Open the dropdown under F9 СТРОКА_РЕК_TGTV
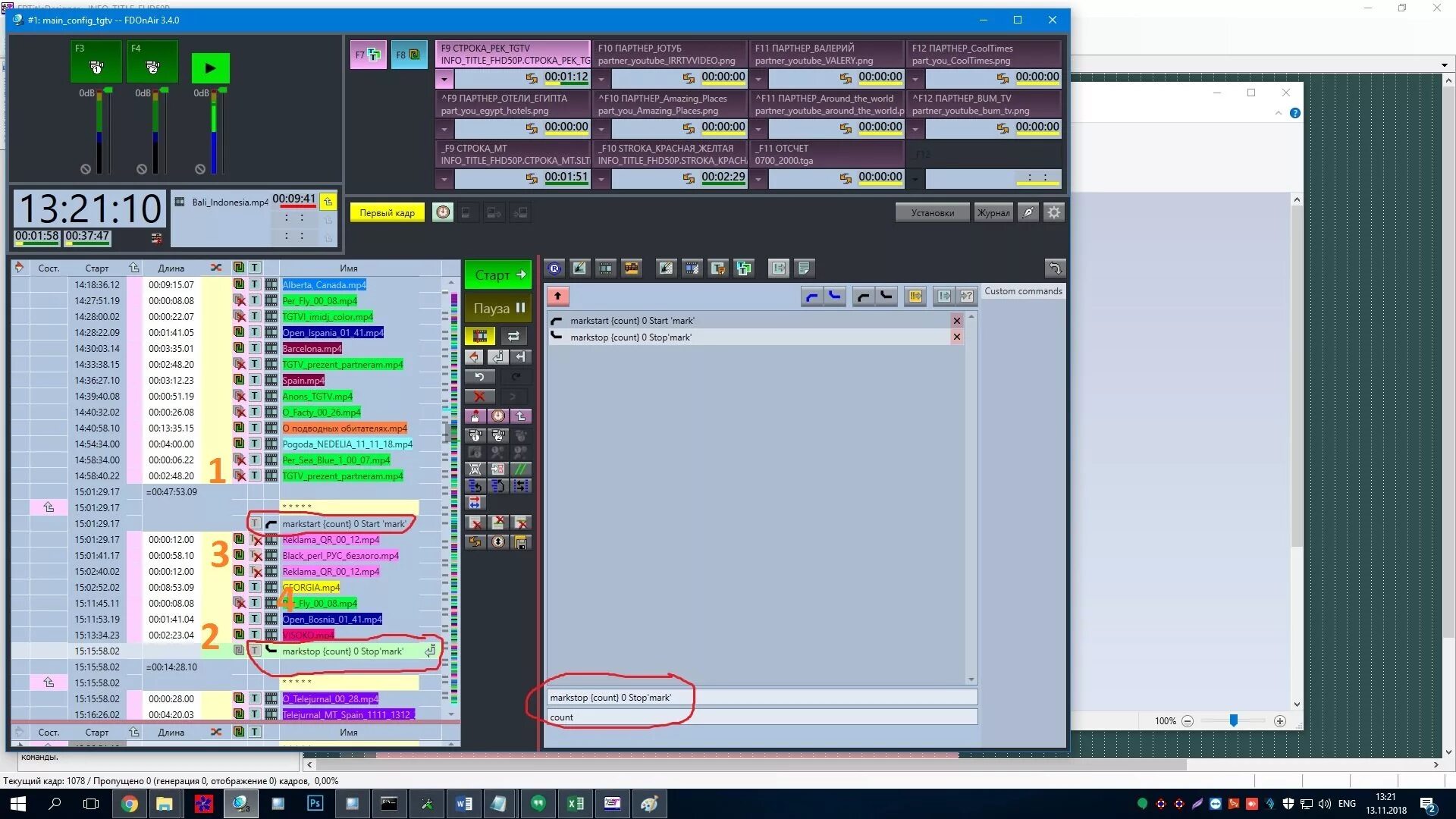This screenshot has height=819, width=1456. pos(444,78)
